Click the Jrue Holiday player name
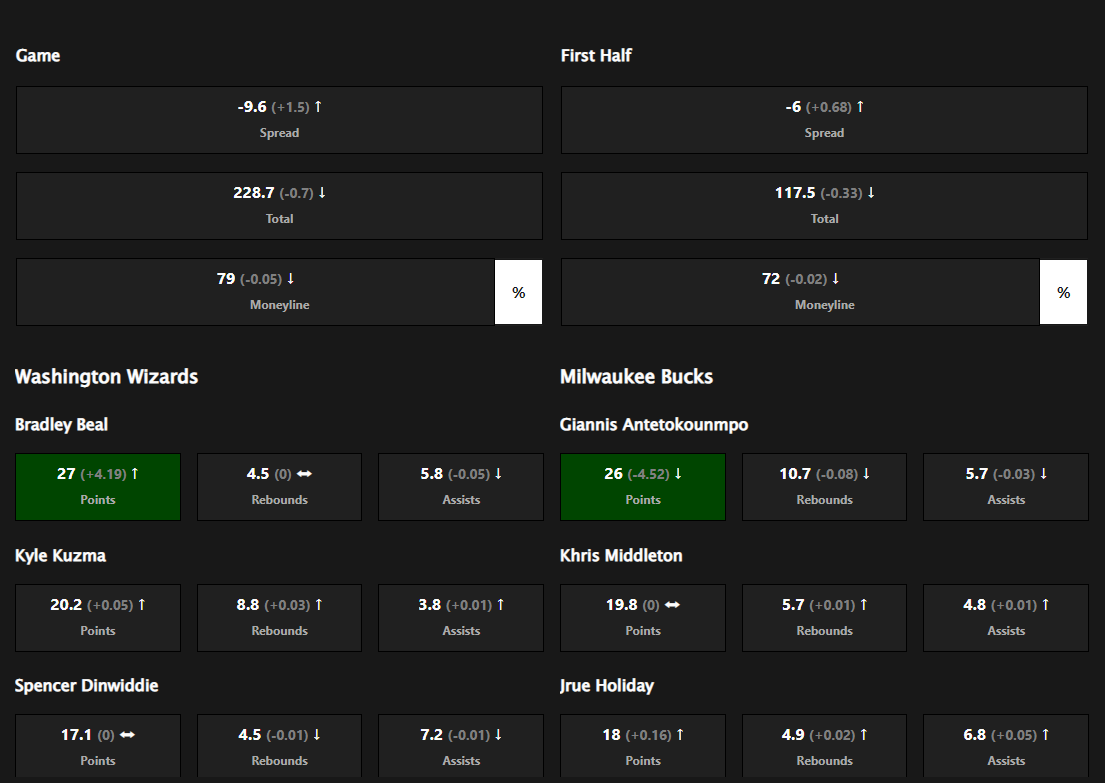1105x783 pixels. [x=607, y=686]
